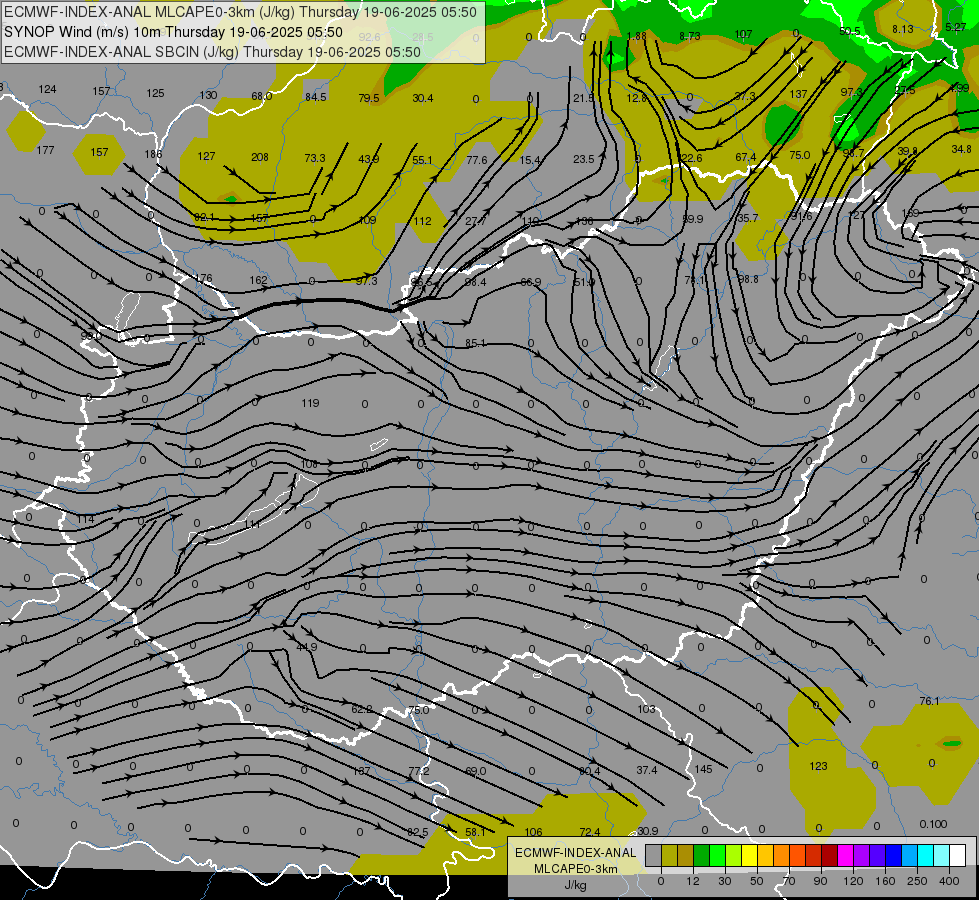Click the legend tick label 160
The height and width of the screenshot is (900, 979).
click(x=886, y=881)
